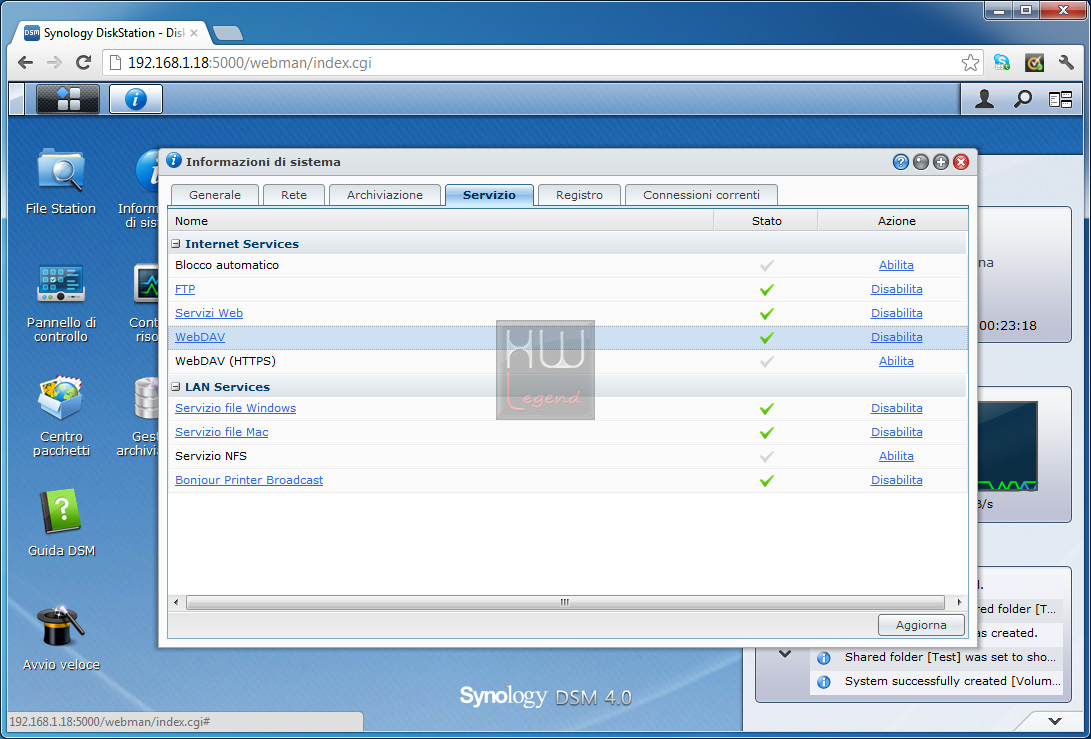Screen dimensions: 1091x739
Task: Expand the bottom-right corner chevron
Action: pos(1055,722)
